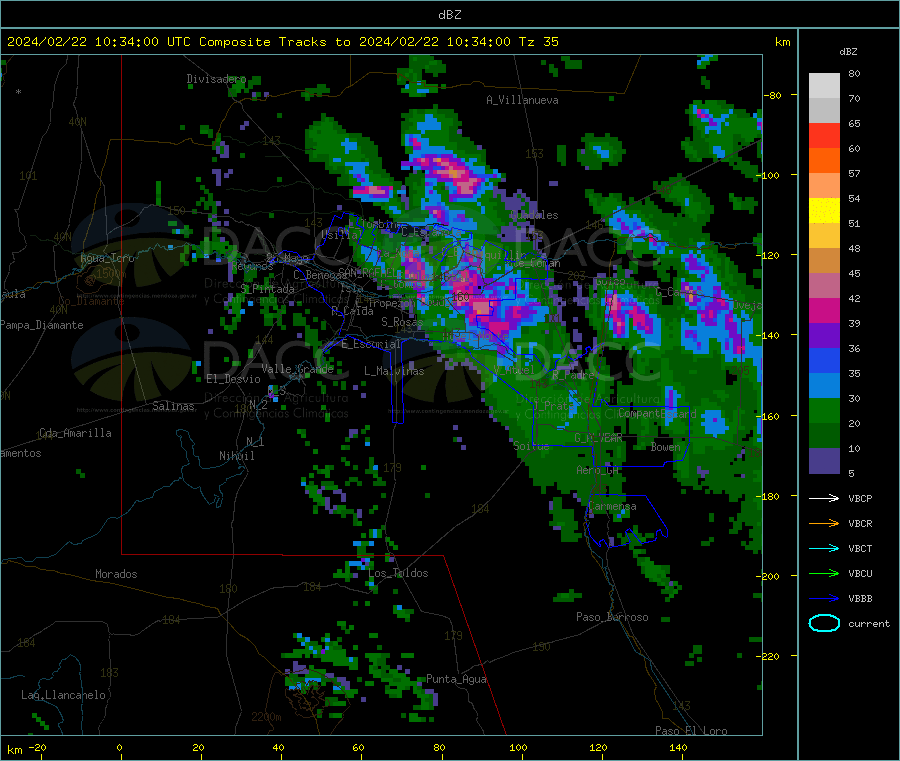Click the A_Villanueva map label
This screenshot has height=761, width=900.
[522, 100]
